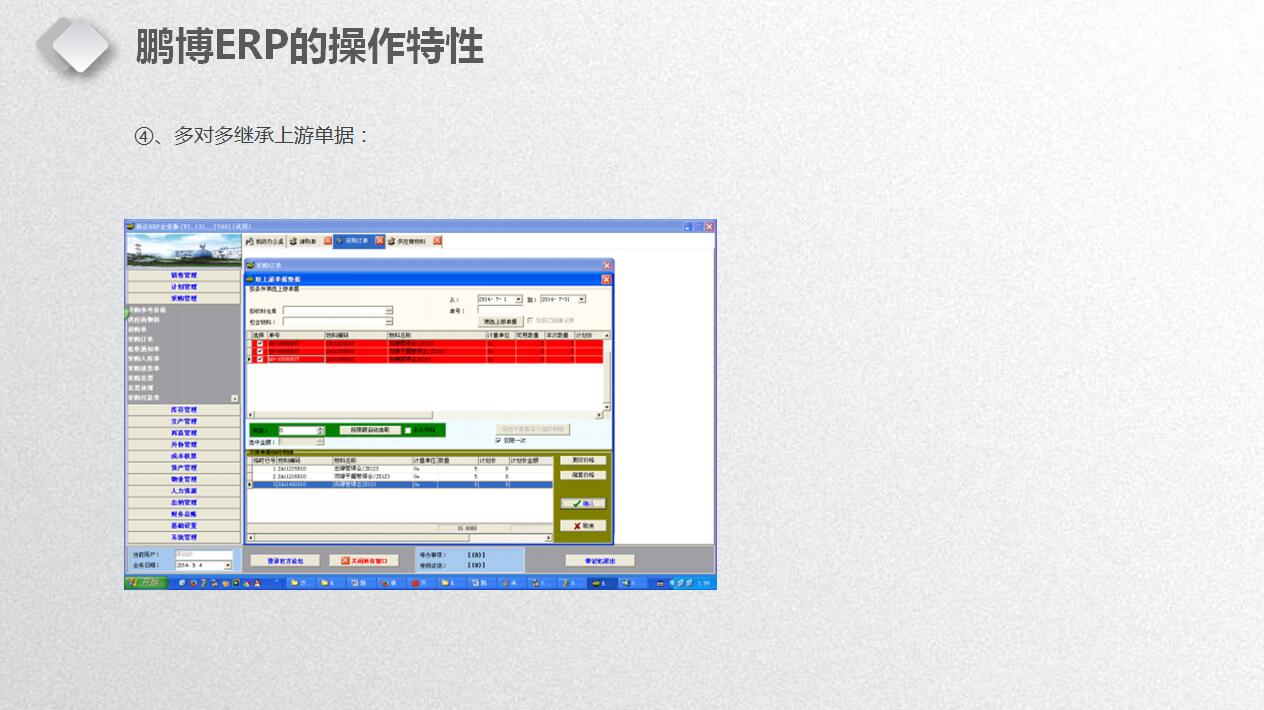Screen dimensions: 1264x710
Task: Open the 基础设置 module in the sidebar
Action: (184, 526)
